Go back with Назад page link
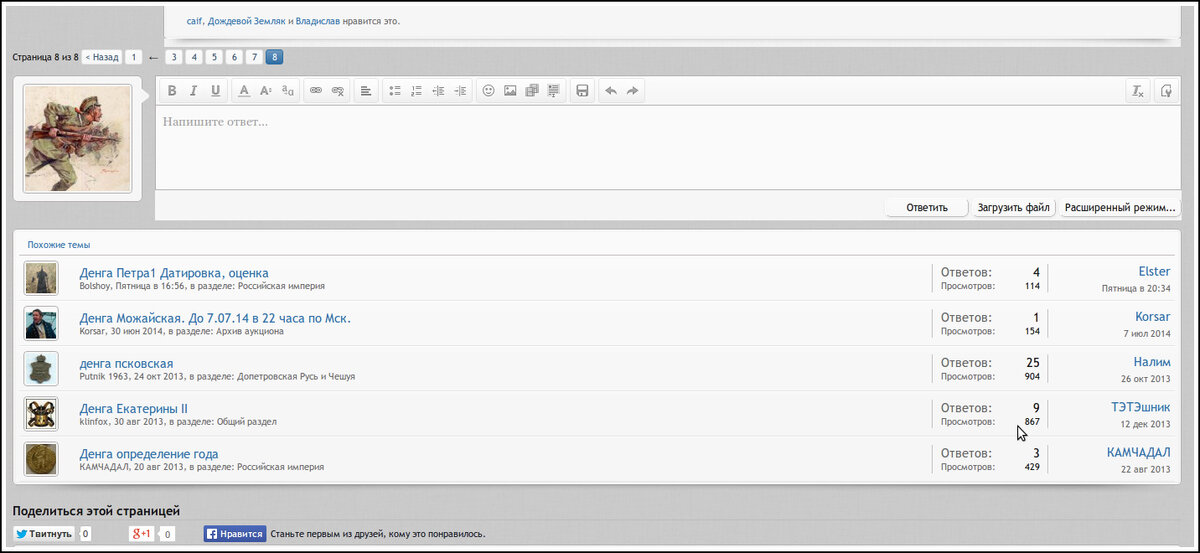This screenshot has width=1200, height=553. (102, 57)
